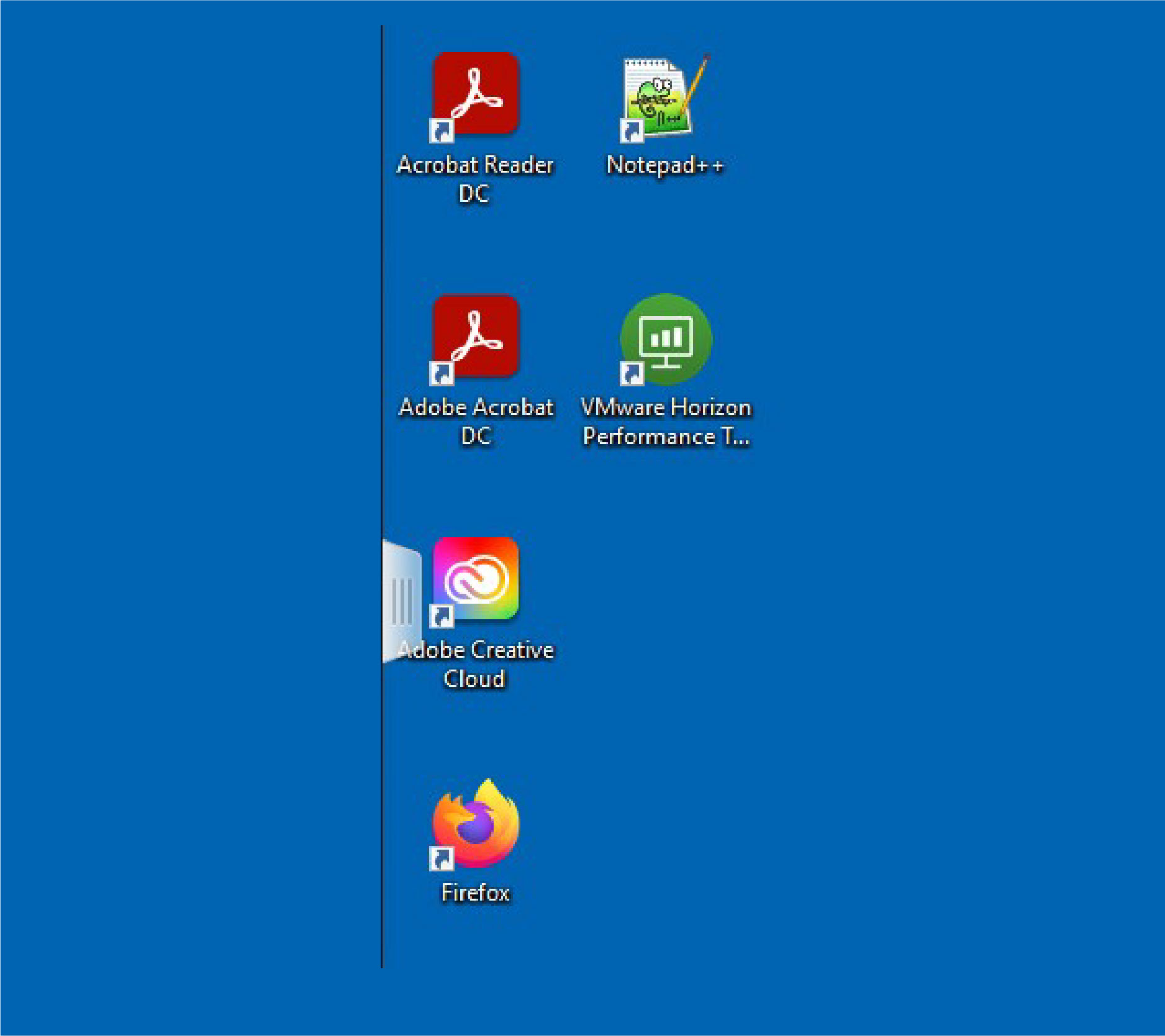The height and width of the screenshot is (1036, 1165).
Task: Select the Acrobat Reader DC desktop icon
Action: [476, 94]
